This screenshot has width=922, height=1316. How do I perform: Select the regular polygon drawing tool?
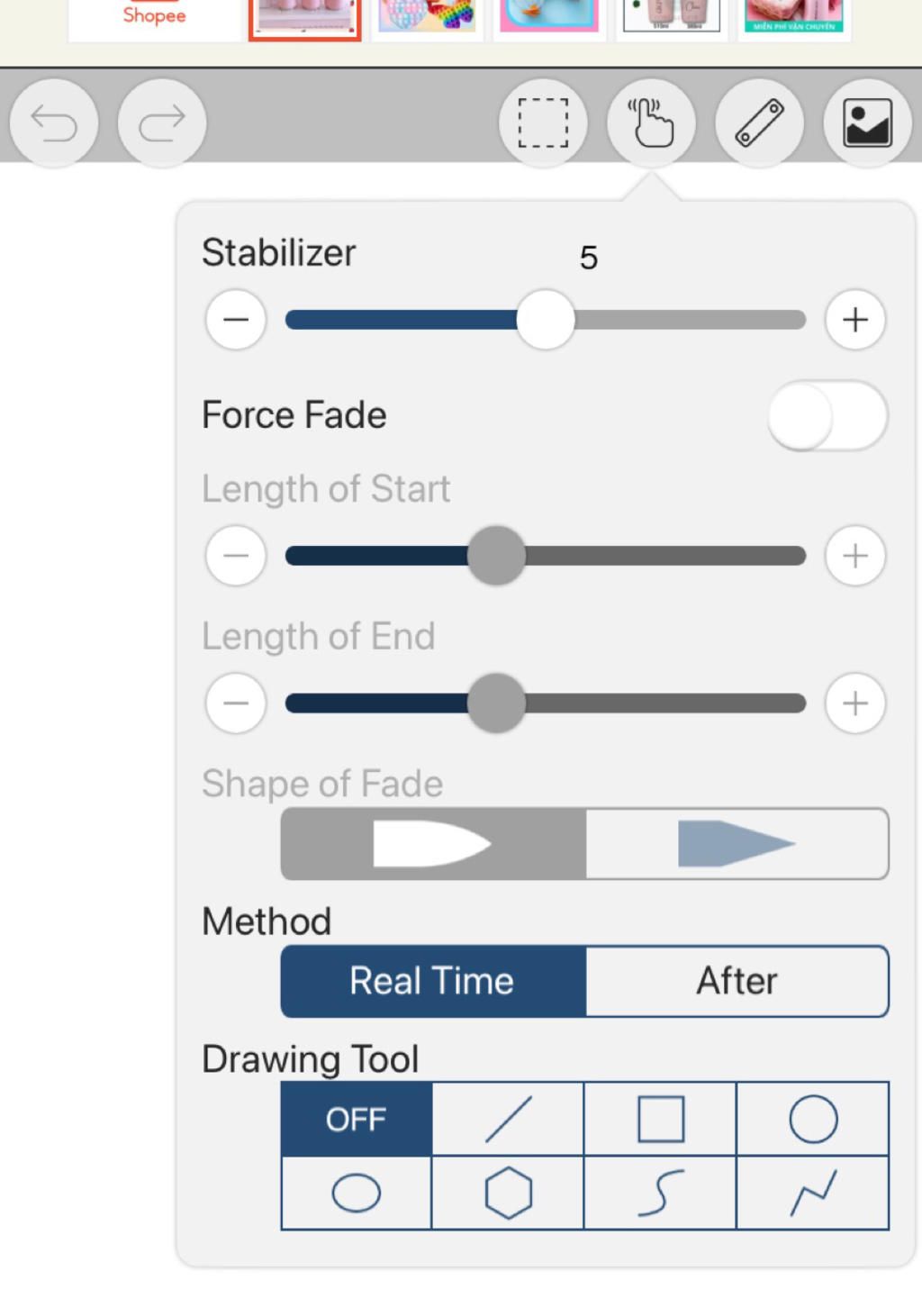pos(508,1193)
